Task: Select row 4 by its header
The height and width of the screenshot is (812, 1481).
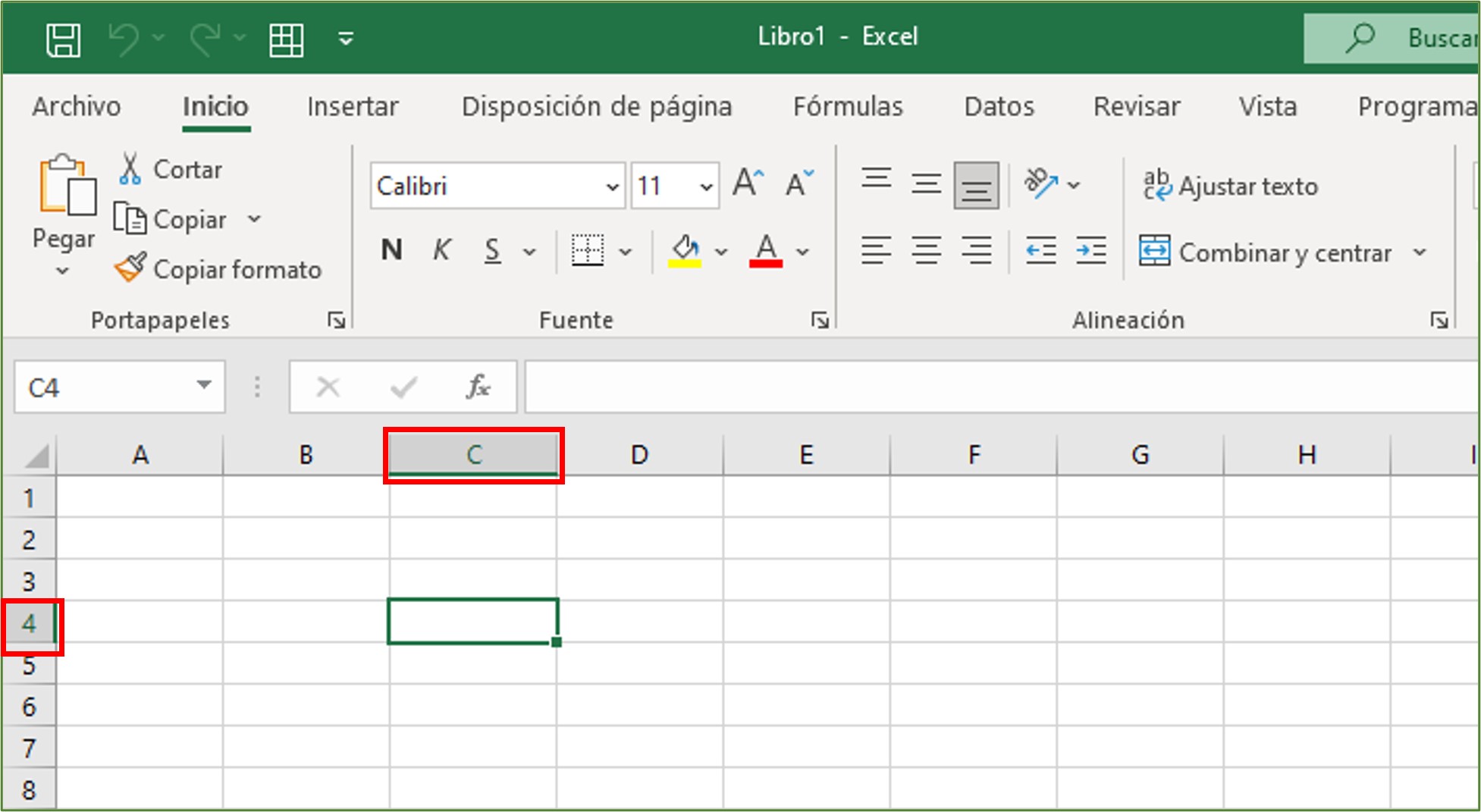Action: pos(30,623)
